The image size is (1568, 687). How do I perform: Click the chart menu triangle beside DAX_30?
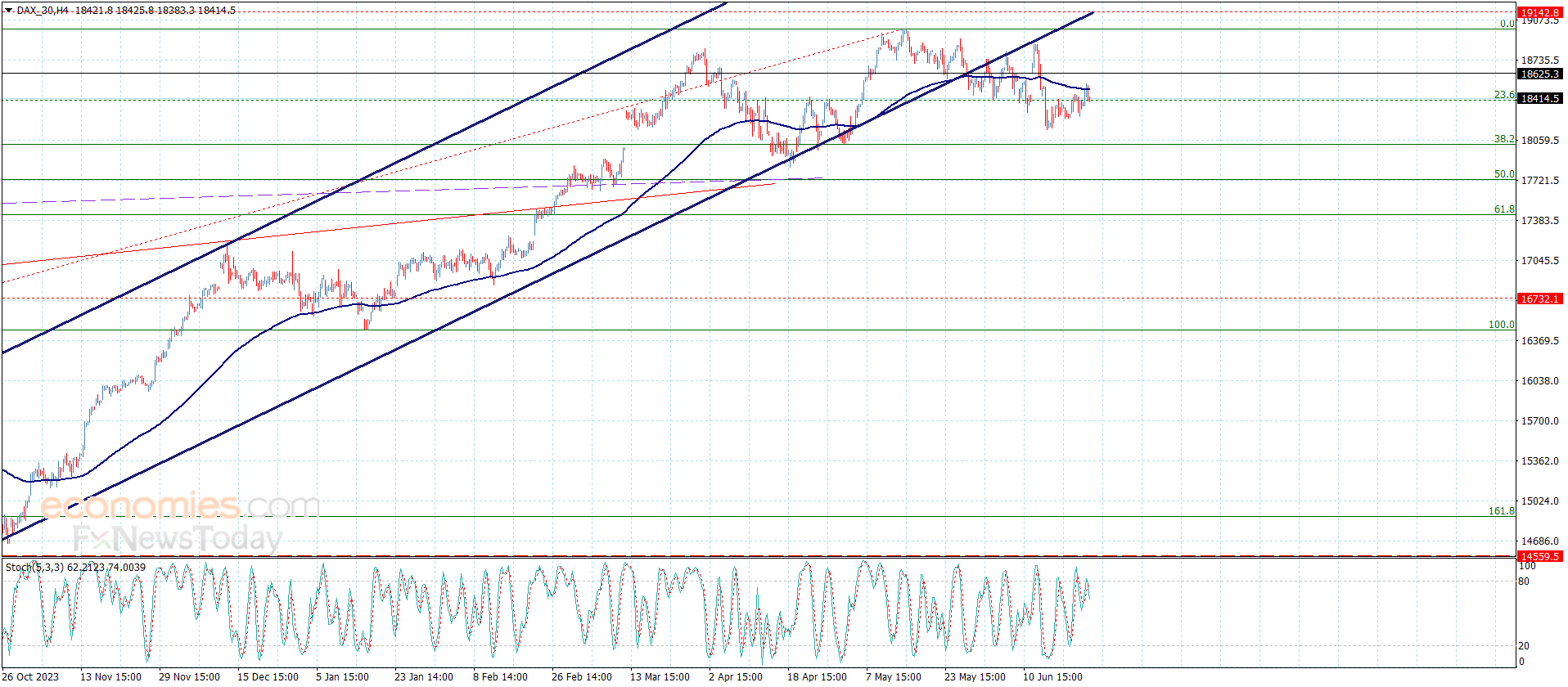click(8, 11)
